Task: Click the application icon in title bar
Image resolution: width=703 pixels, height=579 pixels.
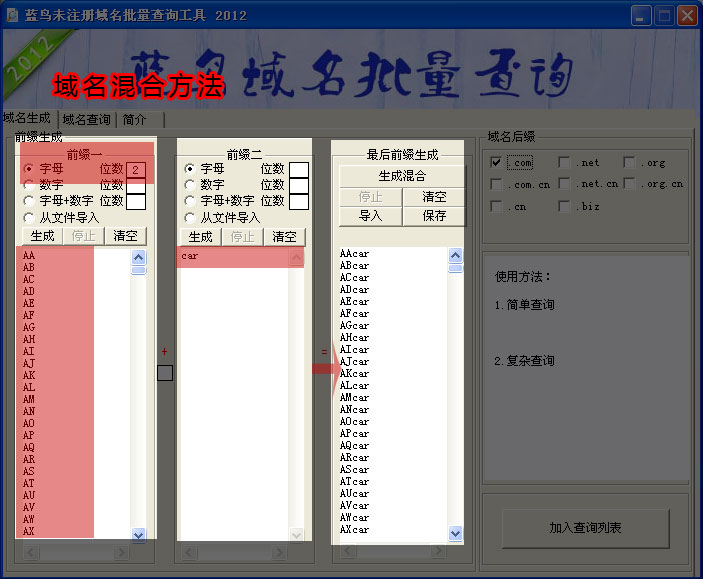Action: click(x=12, y=15)
